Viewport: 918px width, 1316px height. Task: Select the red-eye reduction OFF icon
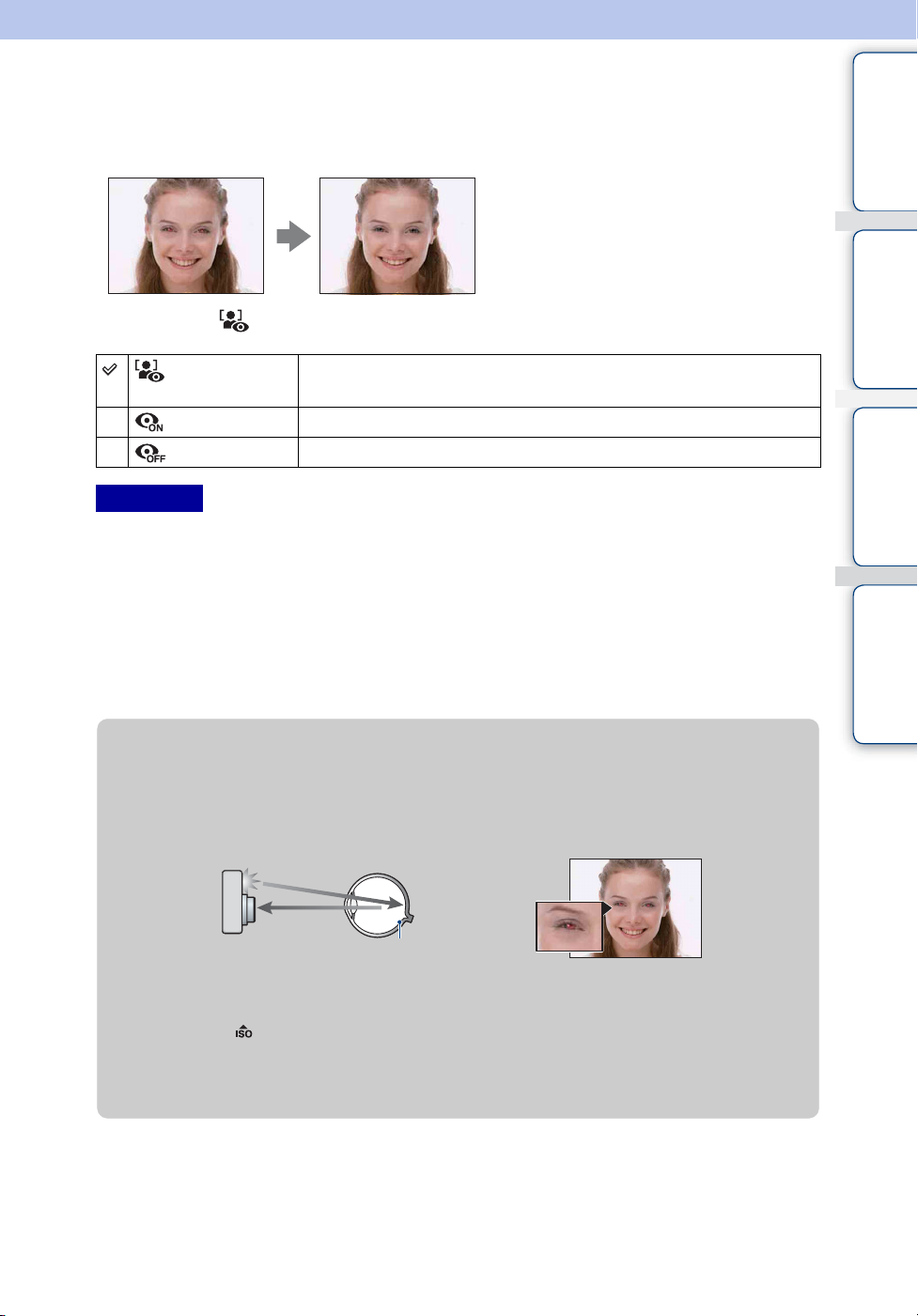[149, 453]
